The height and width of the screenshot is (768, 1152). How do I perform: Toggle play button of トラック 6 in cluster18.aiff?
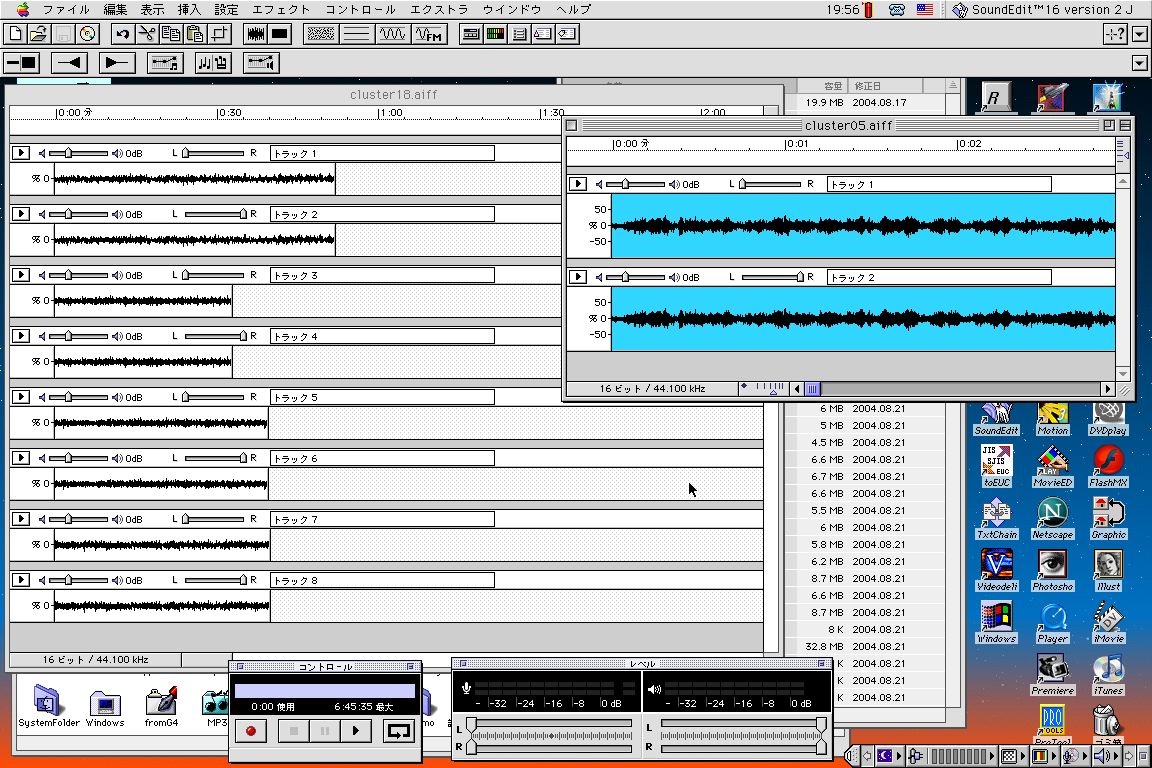[21, 458]
